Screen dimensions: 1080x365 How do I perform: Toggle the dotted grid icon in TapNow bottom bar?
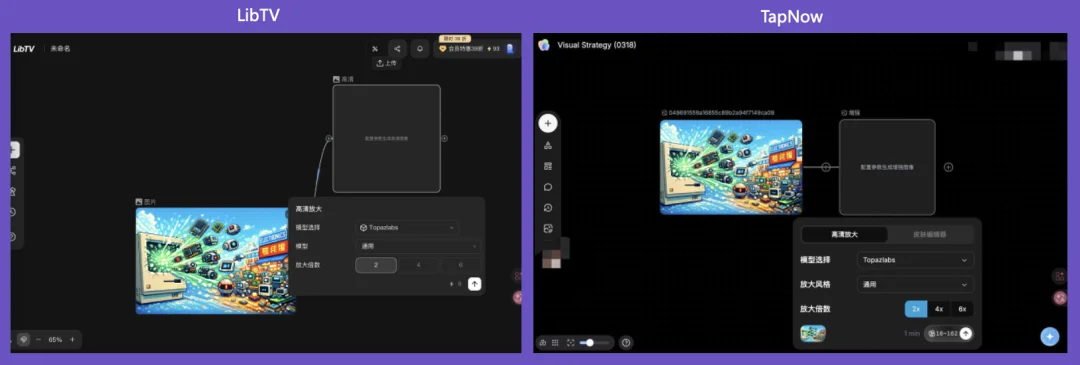555,342
